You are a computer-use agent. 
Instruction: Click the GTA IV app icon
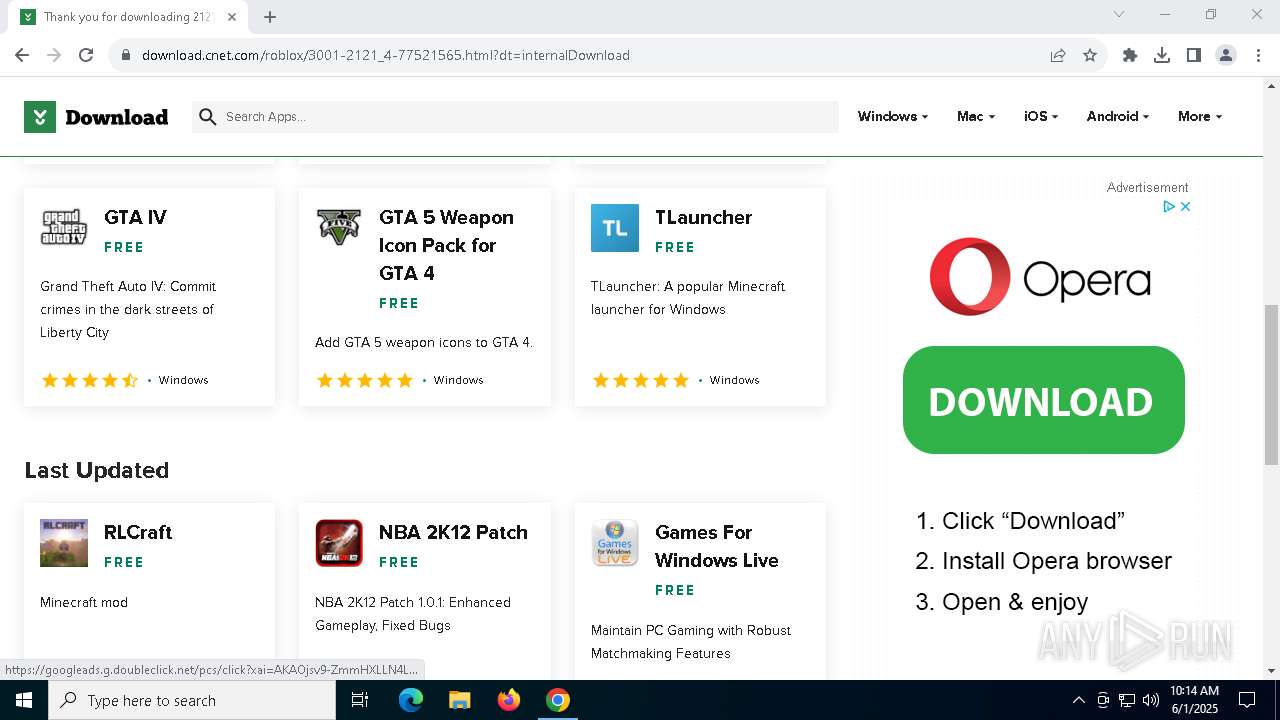64,228
